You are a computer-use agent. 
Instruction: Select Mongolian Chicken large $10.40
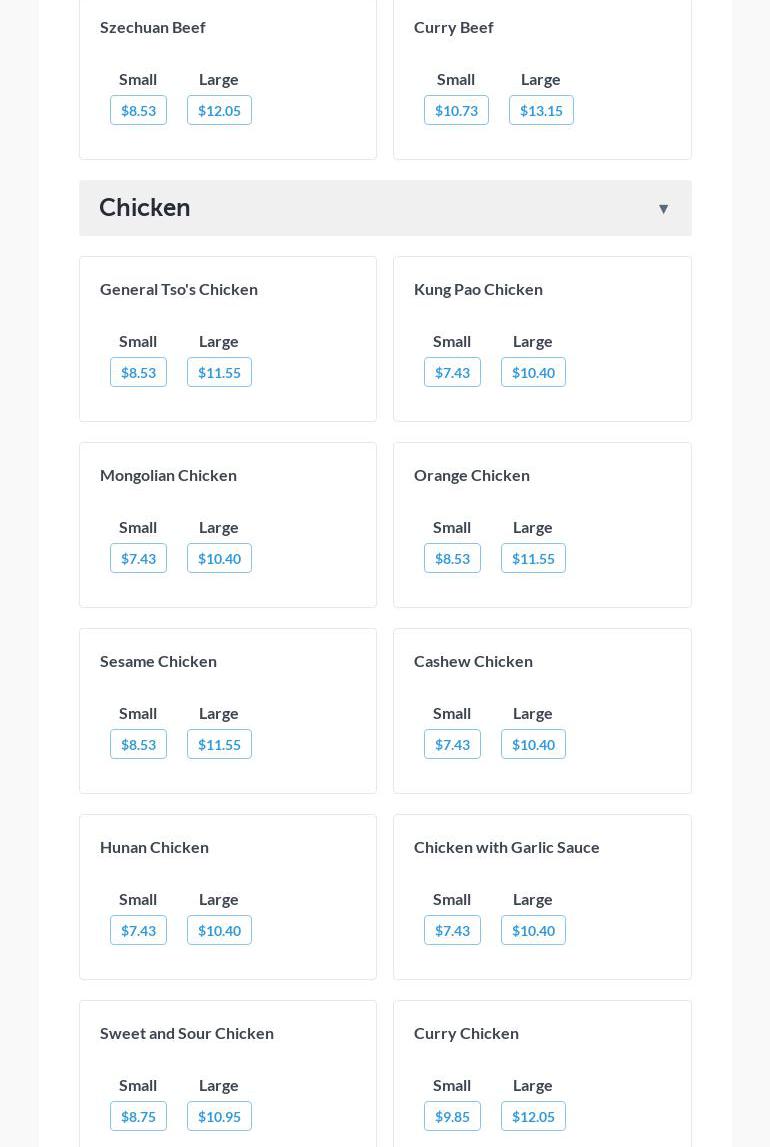click(x=219, y=558)
